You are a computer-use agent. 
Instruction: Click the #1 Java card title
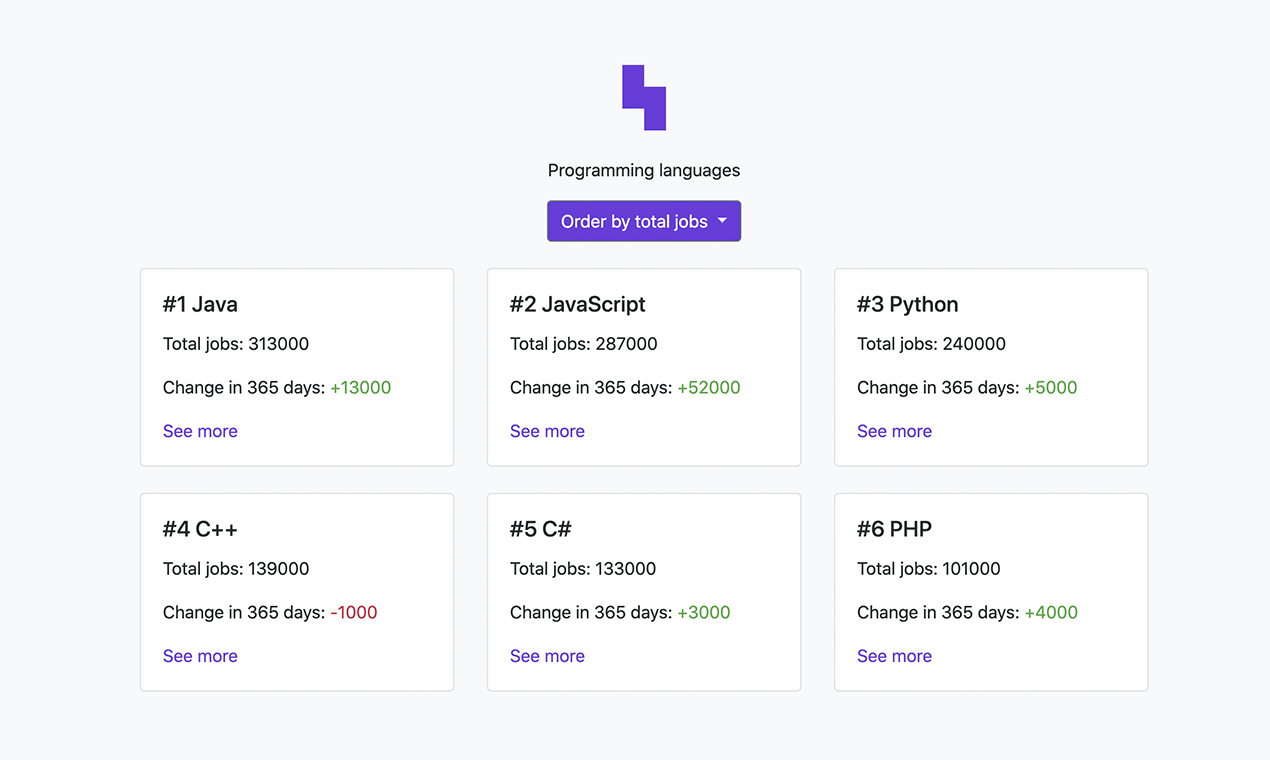(200, 304)
